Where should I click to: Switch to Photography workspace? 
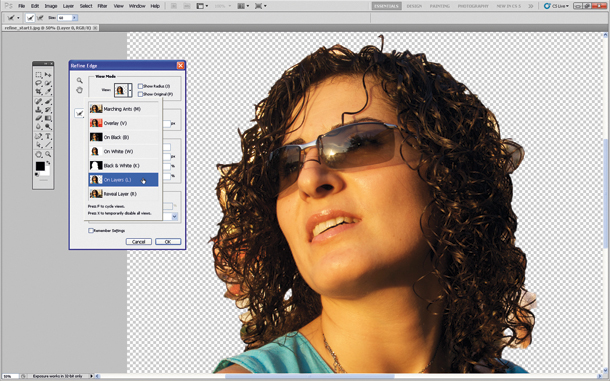pos(473,6)
